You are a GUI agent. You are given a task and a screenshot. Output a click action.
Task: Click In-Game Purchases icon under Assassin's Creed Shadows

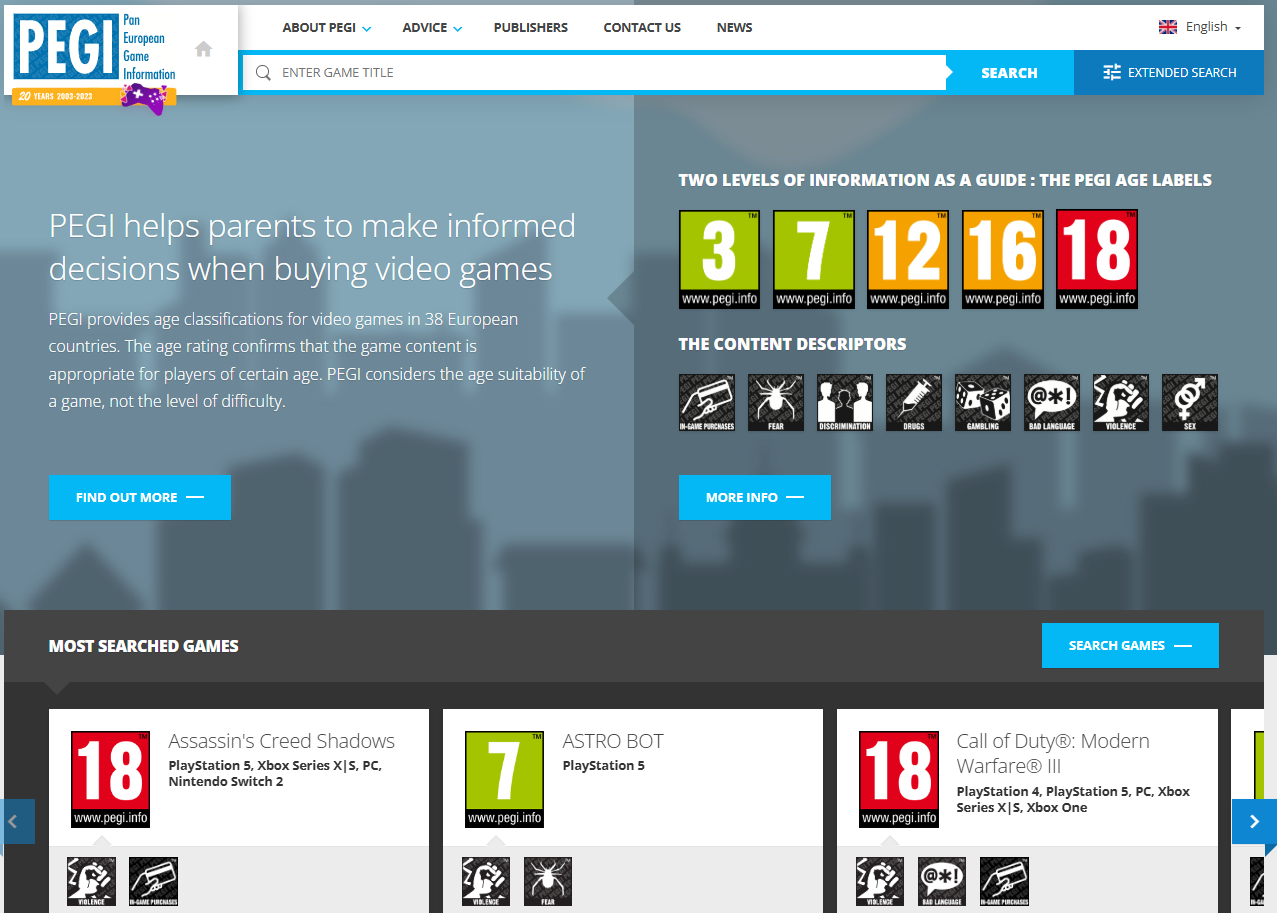154,882
